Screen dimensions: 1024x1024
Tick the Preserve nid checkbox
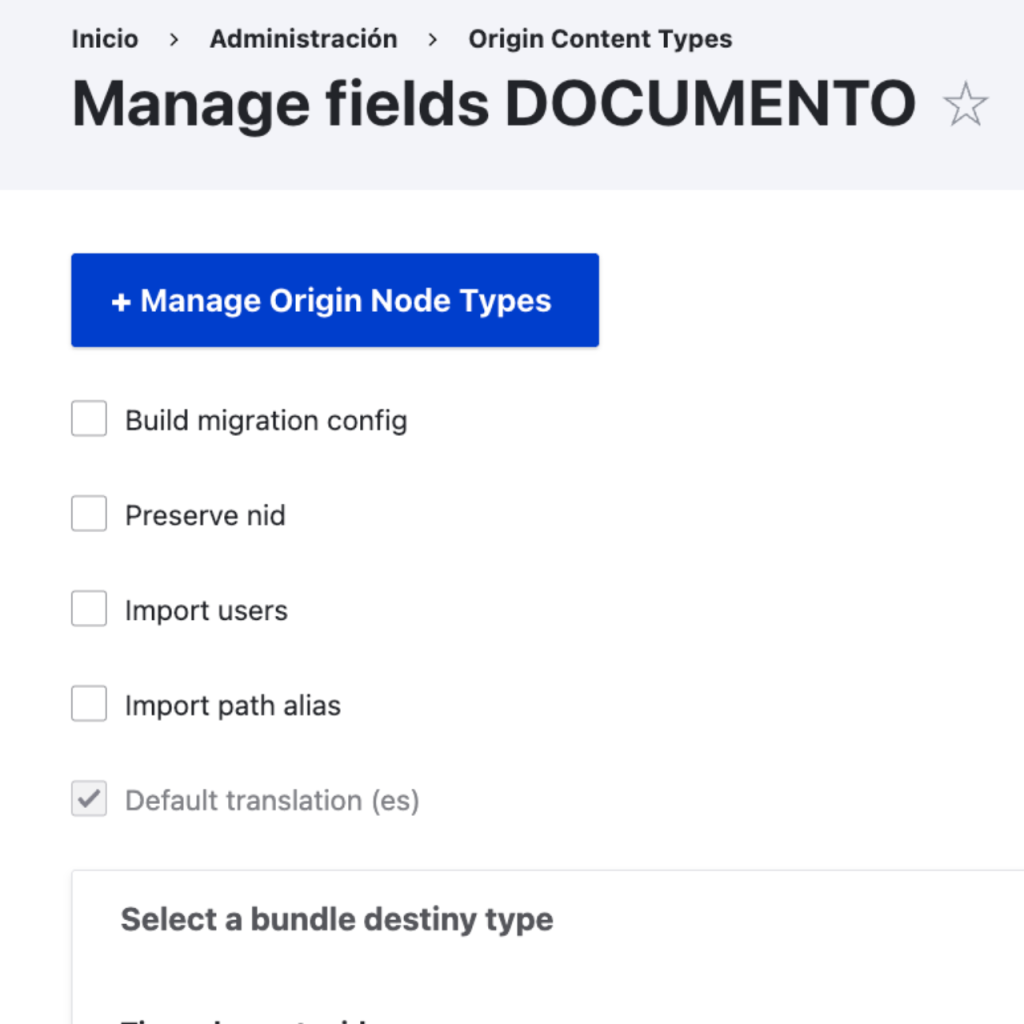tap(89, 515)
